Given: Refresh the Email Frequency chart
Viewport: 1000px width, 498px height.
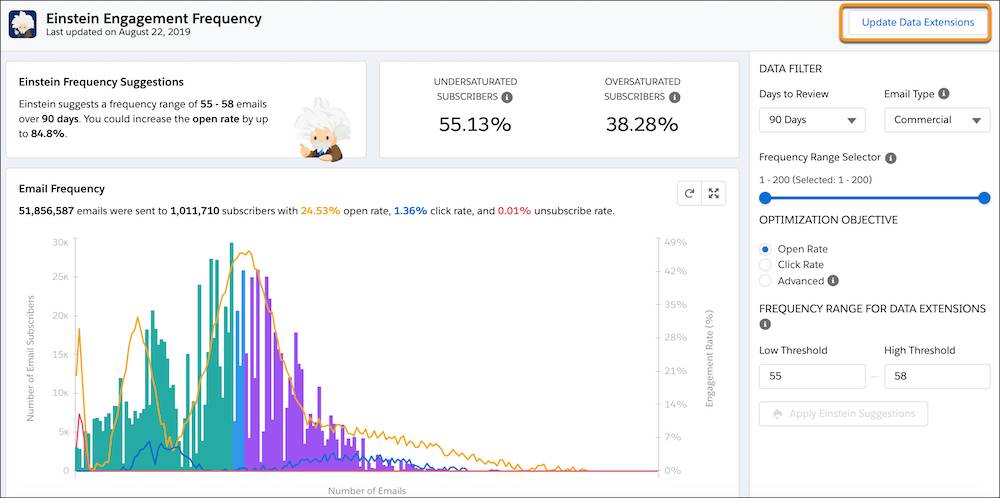Looking at the screenshot, I should pyautogui.click(x=689, y=193).
